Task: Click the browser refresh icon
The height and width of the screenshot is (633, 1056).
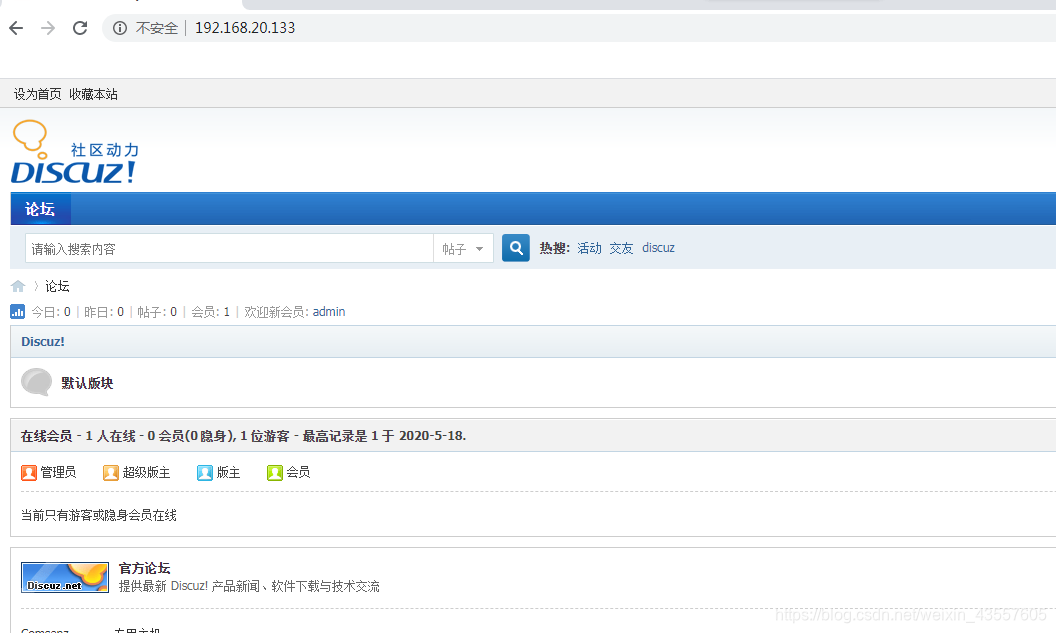Action: tap(80, 28)
